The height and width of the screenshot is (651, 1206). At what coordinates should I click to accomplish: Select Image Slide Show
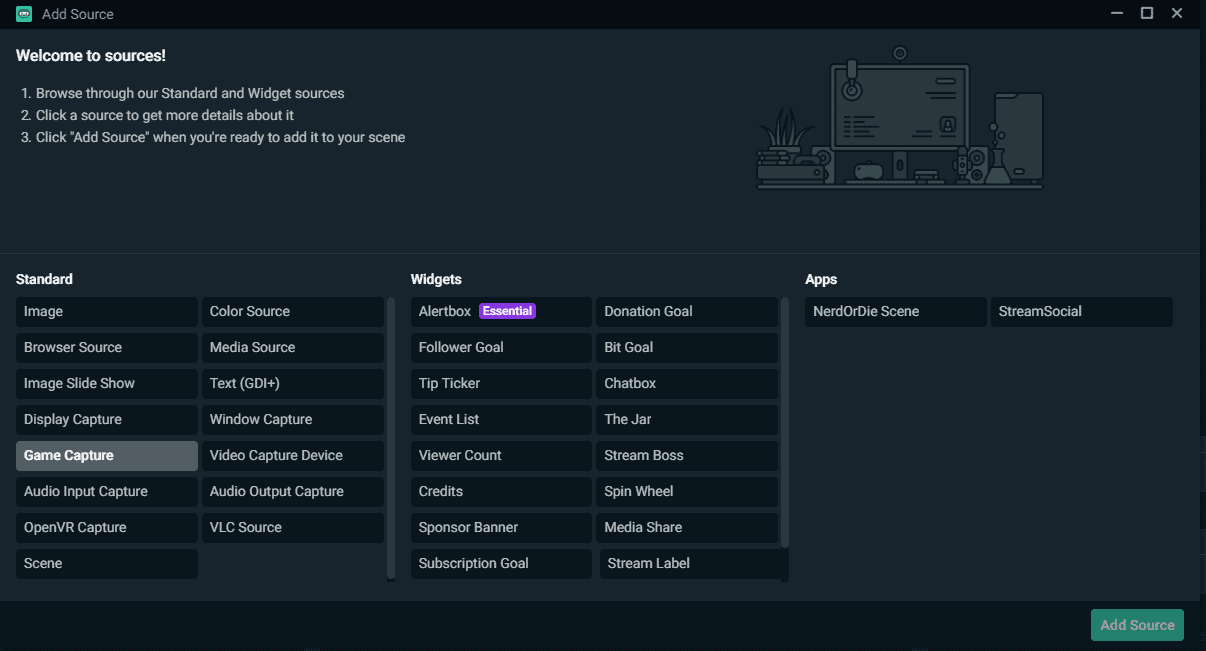click(106, 383)
